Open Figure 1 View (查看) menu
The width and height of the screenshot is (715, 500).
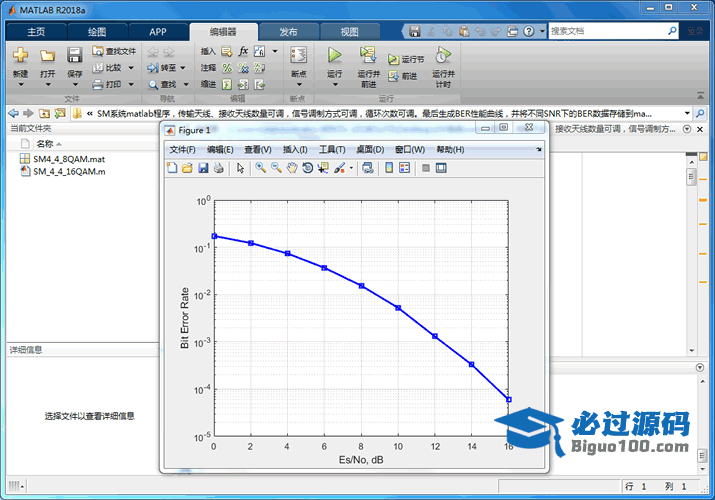[258, 149]
